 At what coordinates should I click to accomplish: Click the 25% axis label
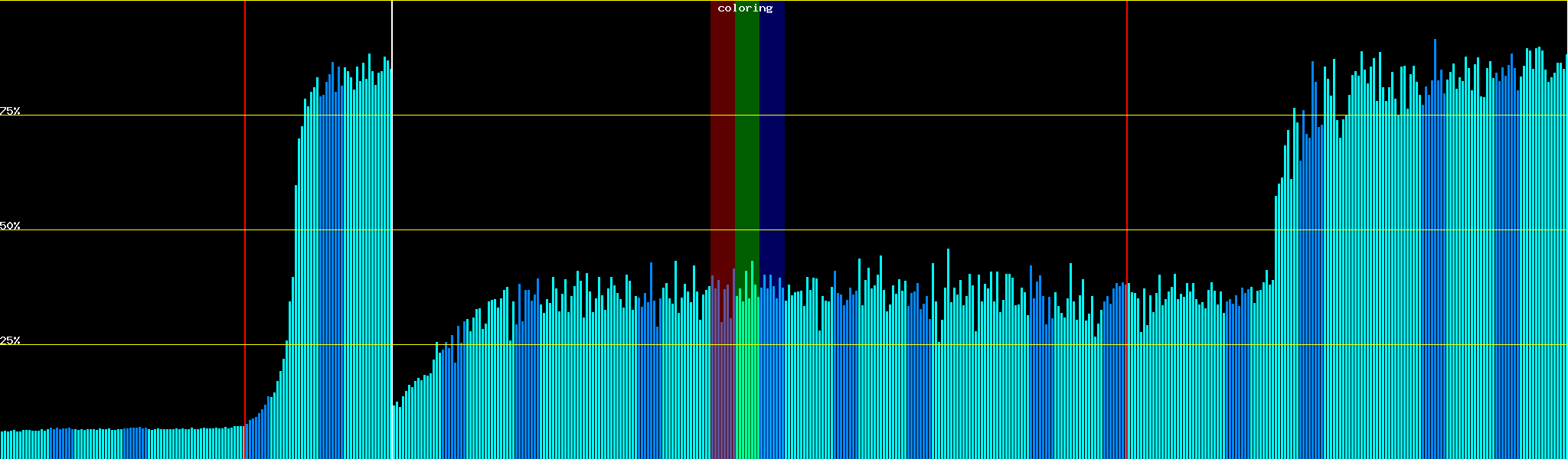[x=10, y=340]
